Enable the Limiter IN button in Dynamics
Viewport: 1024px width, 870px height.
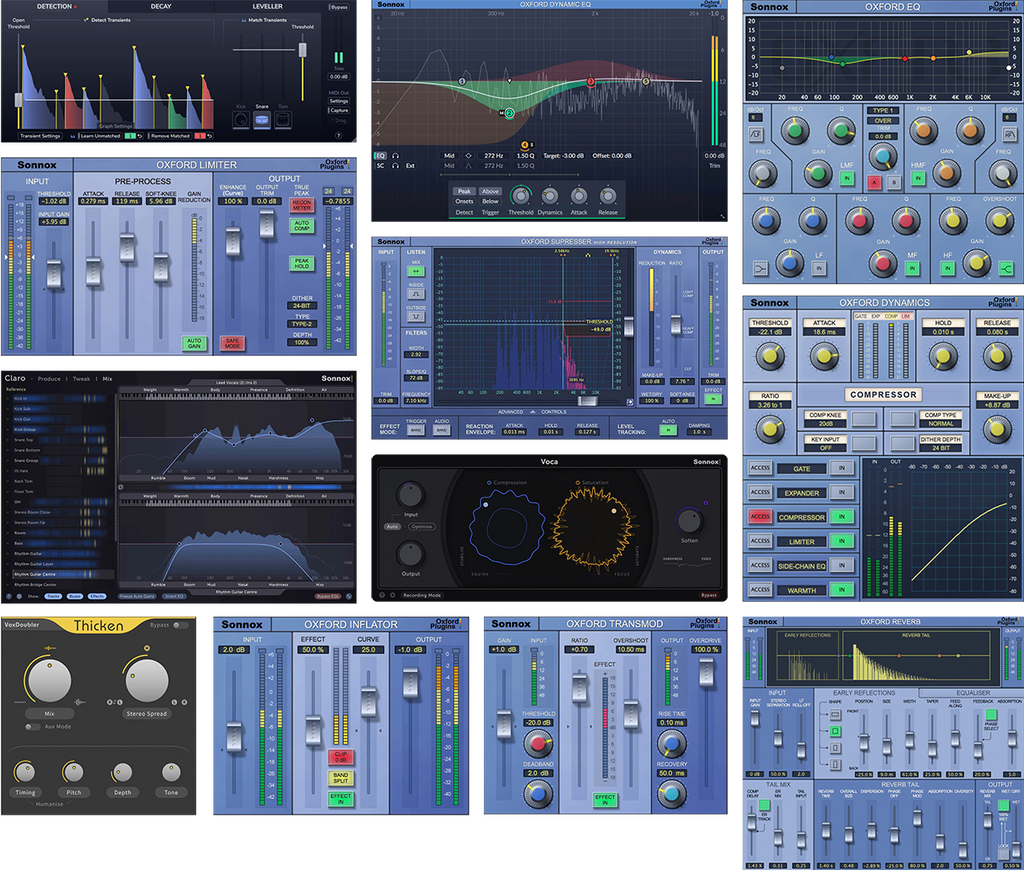(841, 541)
